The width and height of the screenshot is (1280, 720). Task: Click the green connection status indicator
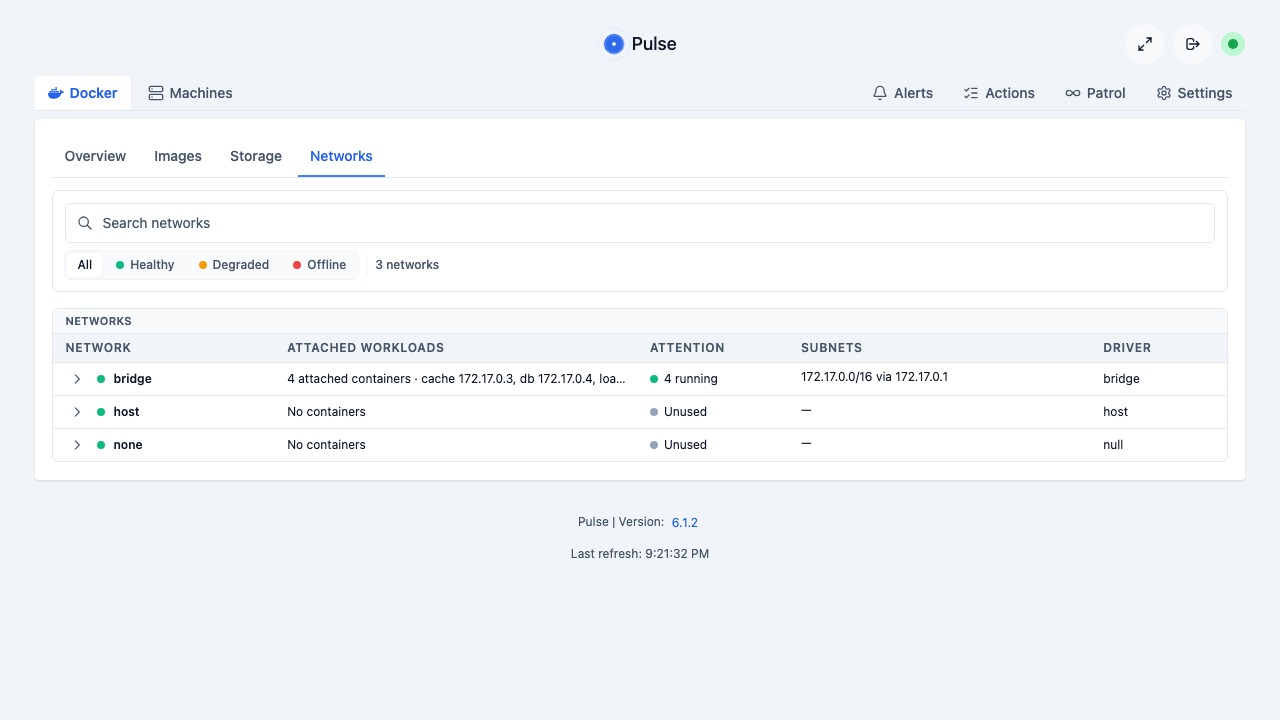1233,44
